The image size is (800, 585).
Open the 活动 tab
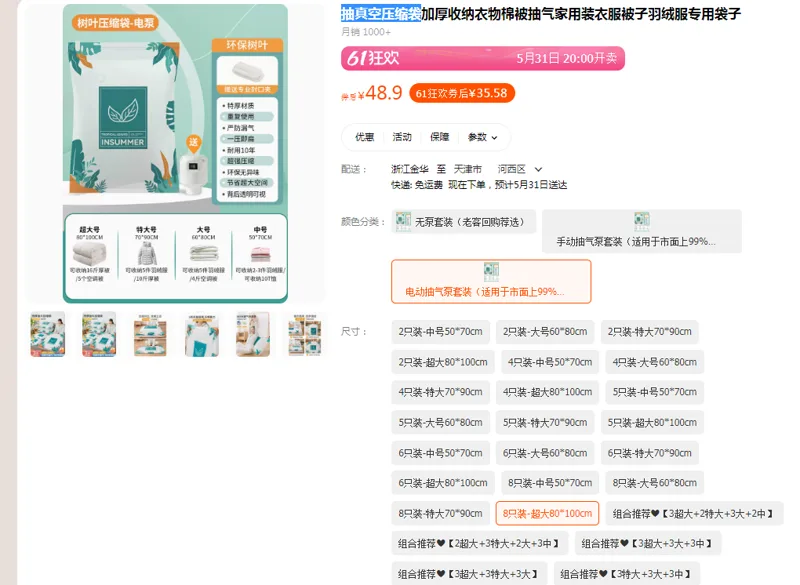[402, 137]
